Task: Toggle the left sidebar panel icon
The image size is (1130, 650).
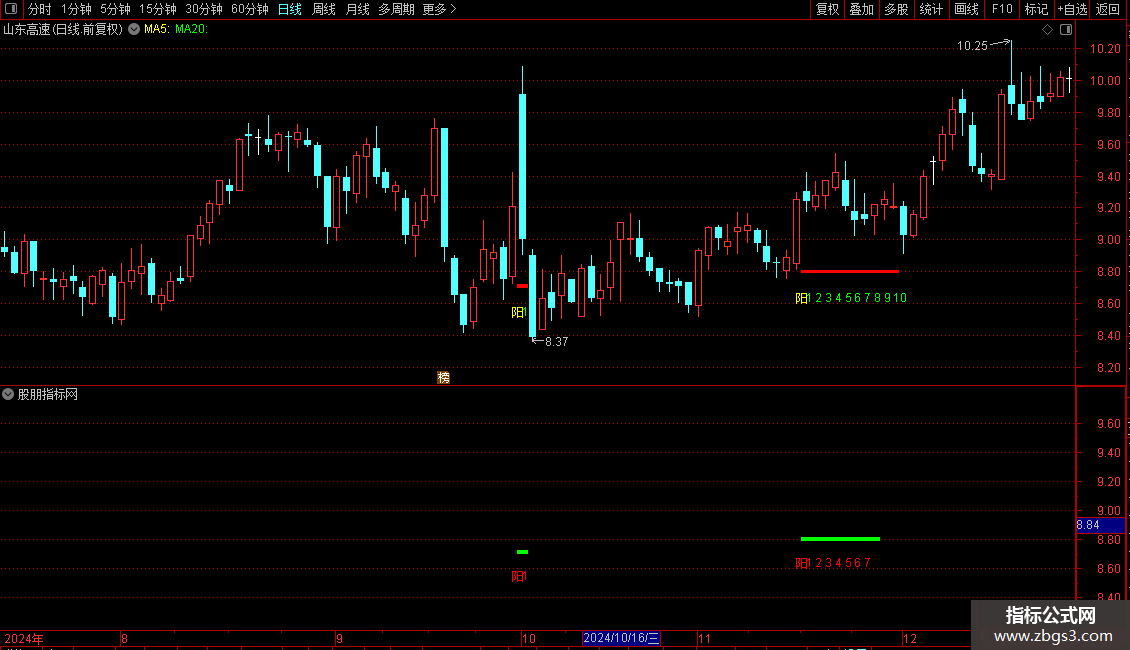Action: tap(11, 9)
